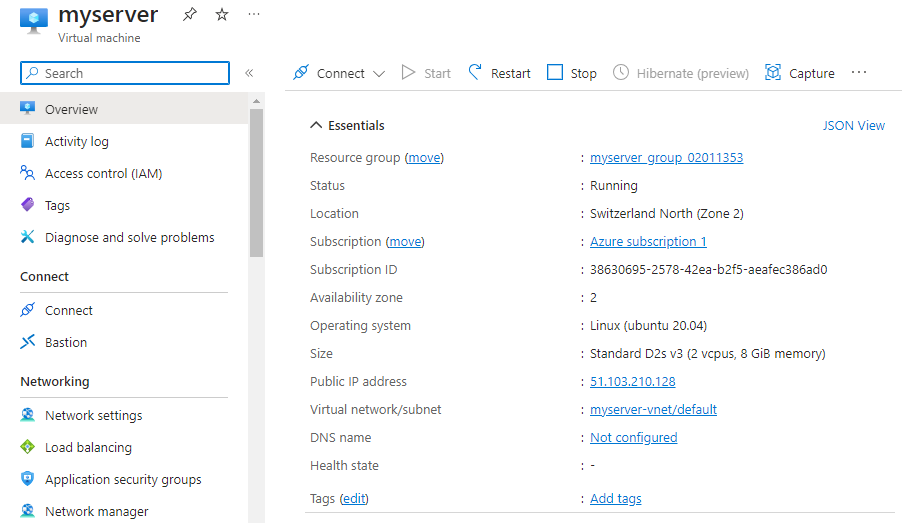Screen dimensions: 902x523
Task: Click the sidebar scrollbar up arrow
Action: pyautogui.click(x=257, y=101)
